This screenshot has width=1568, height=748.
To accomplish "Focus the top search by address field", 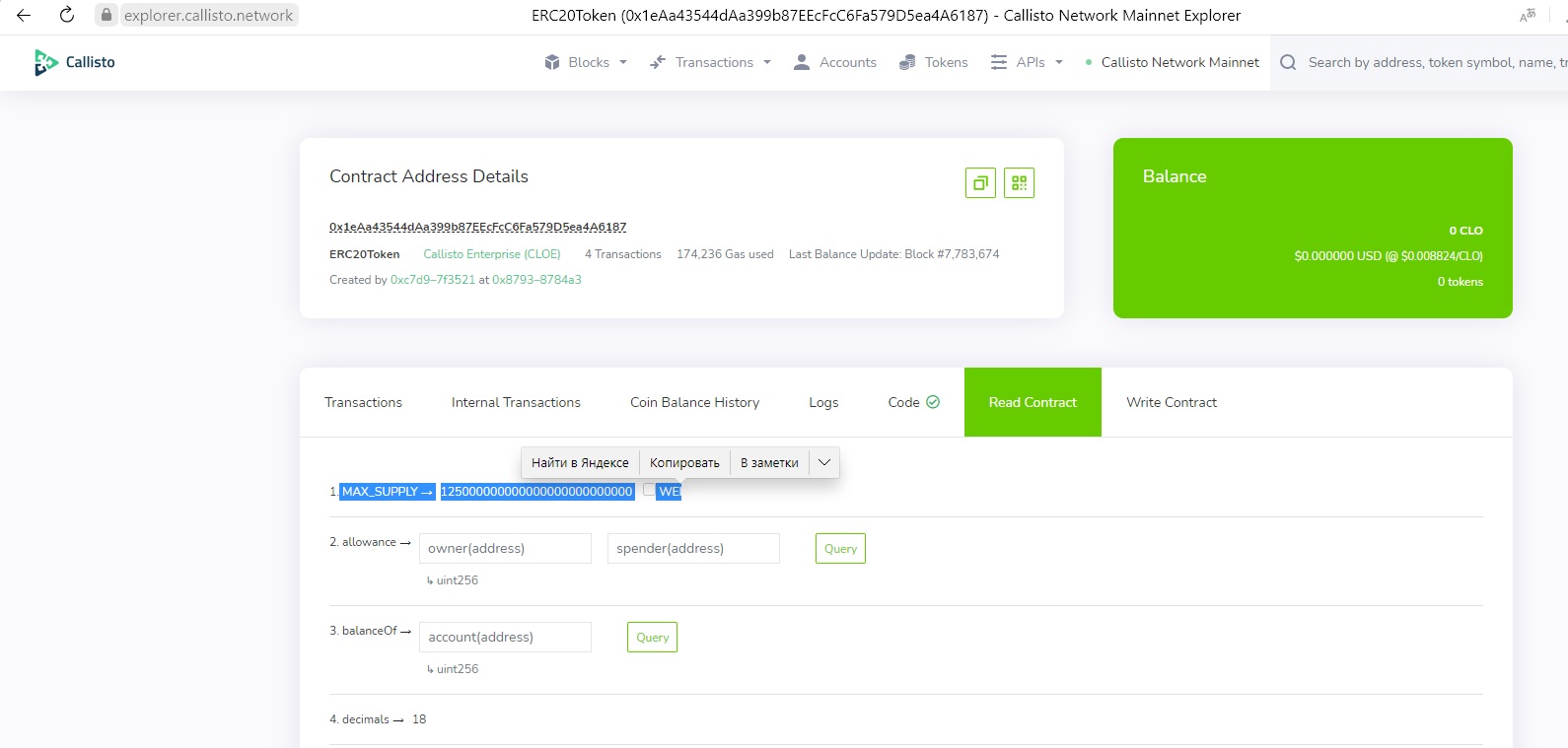I will pos(1436,62).
